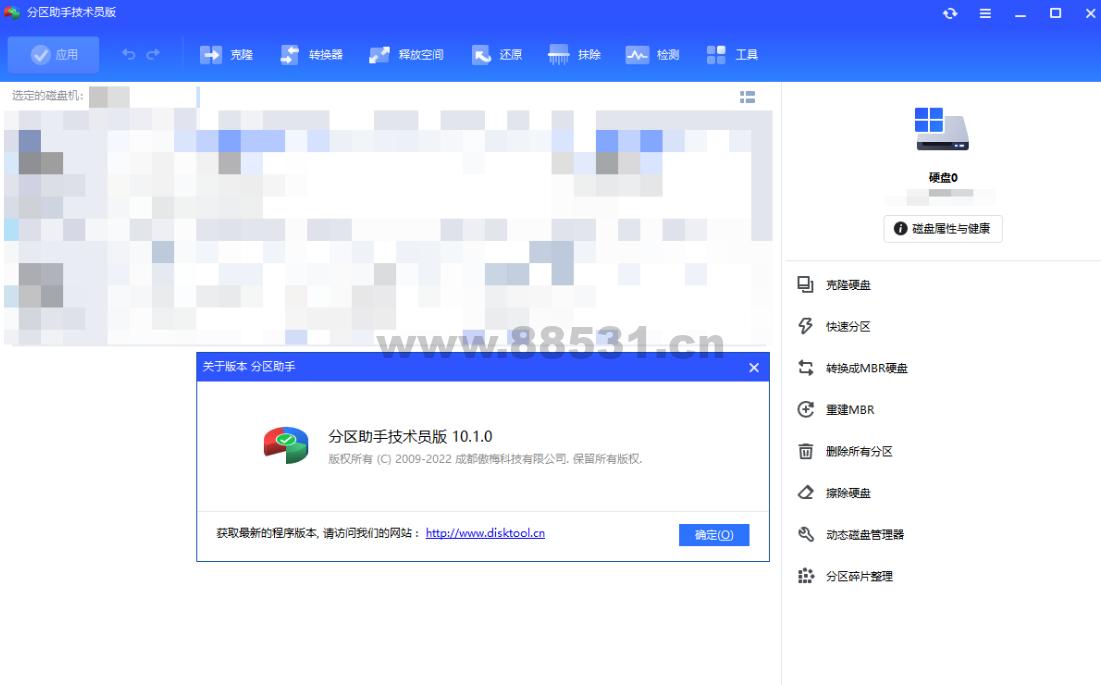Minimize the partition assistant window

coord(1020,13)
